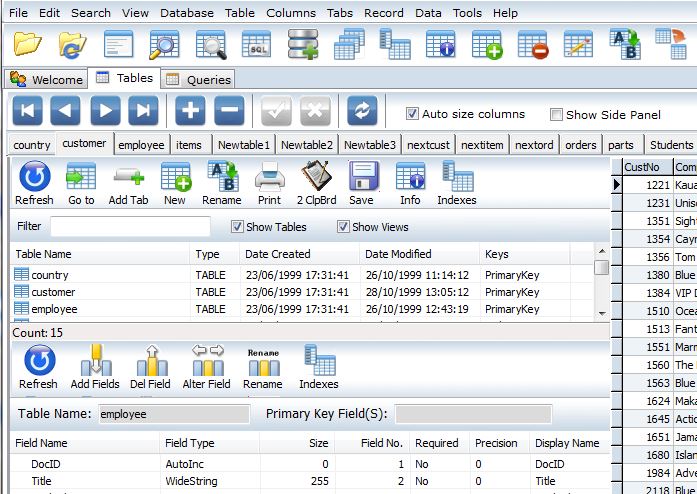Select the parts table tab

click(x=621, y=145)
